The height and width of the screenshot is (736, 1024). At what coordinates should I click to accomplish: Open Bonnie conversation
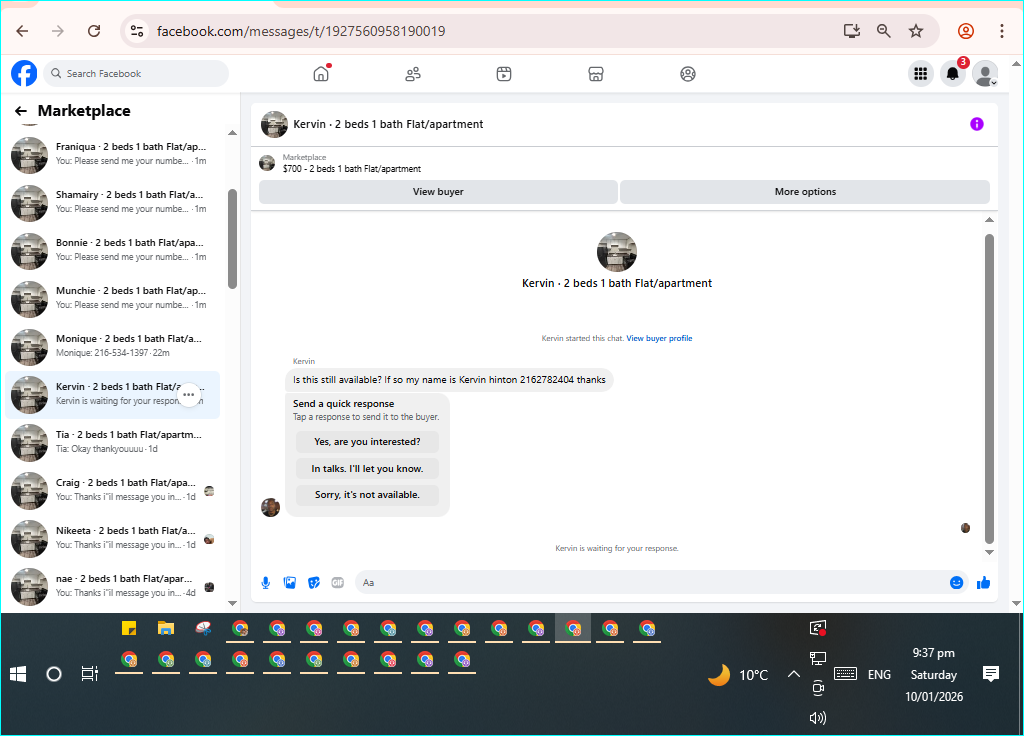[112, 250]
